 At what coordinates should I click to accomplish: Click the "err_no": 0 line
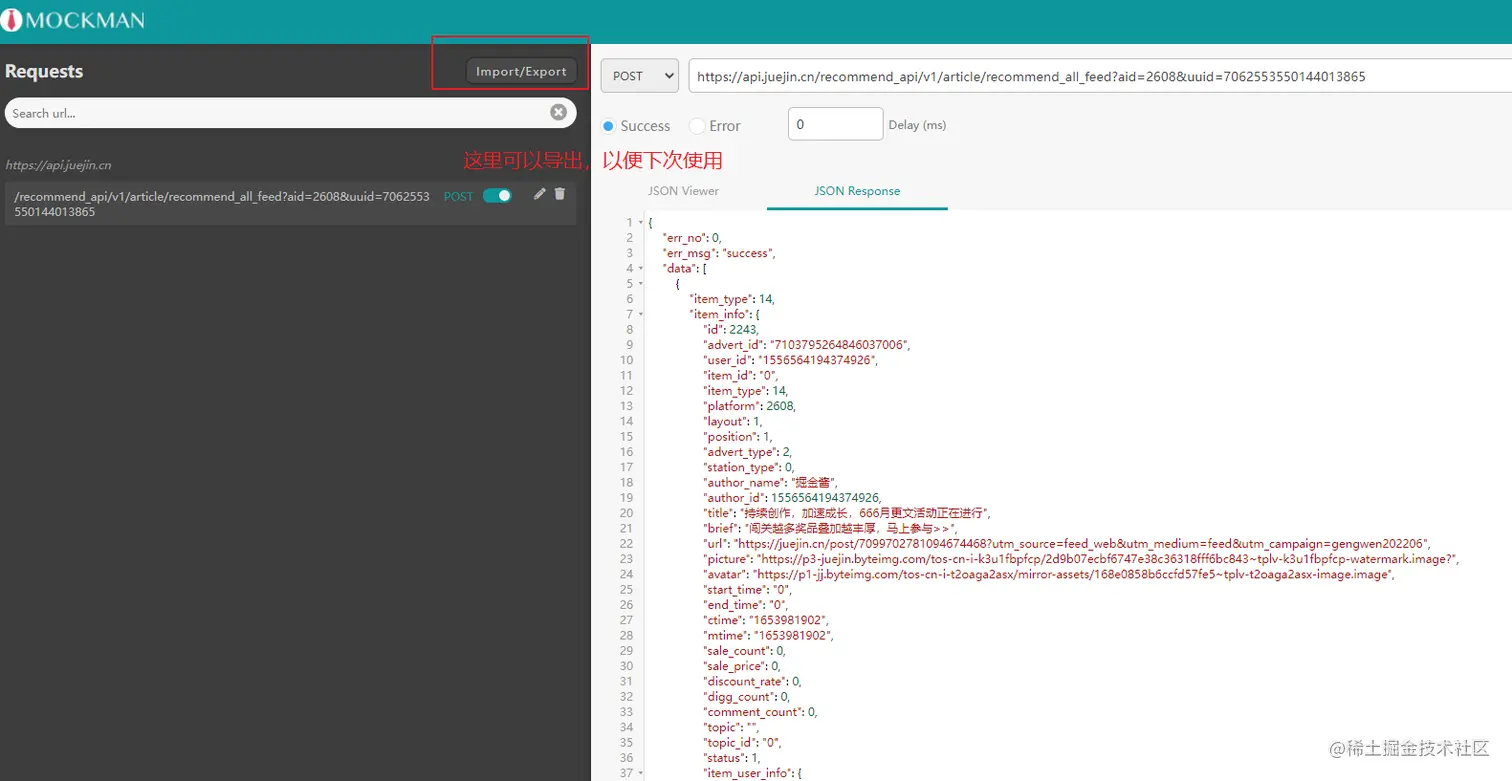click(x=692, y=238)
